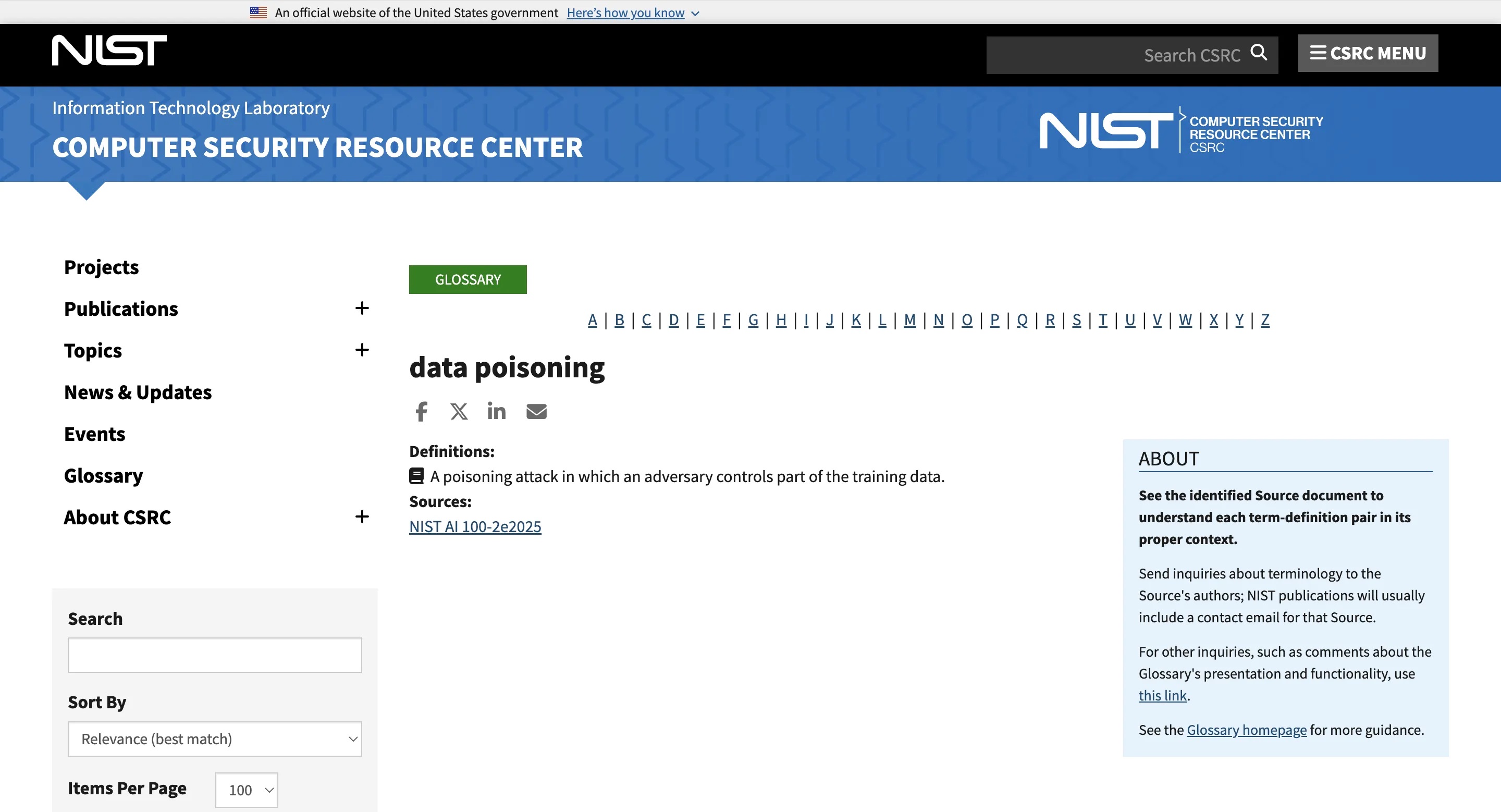Share the term on Facebook

(x=421, y=411)
